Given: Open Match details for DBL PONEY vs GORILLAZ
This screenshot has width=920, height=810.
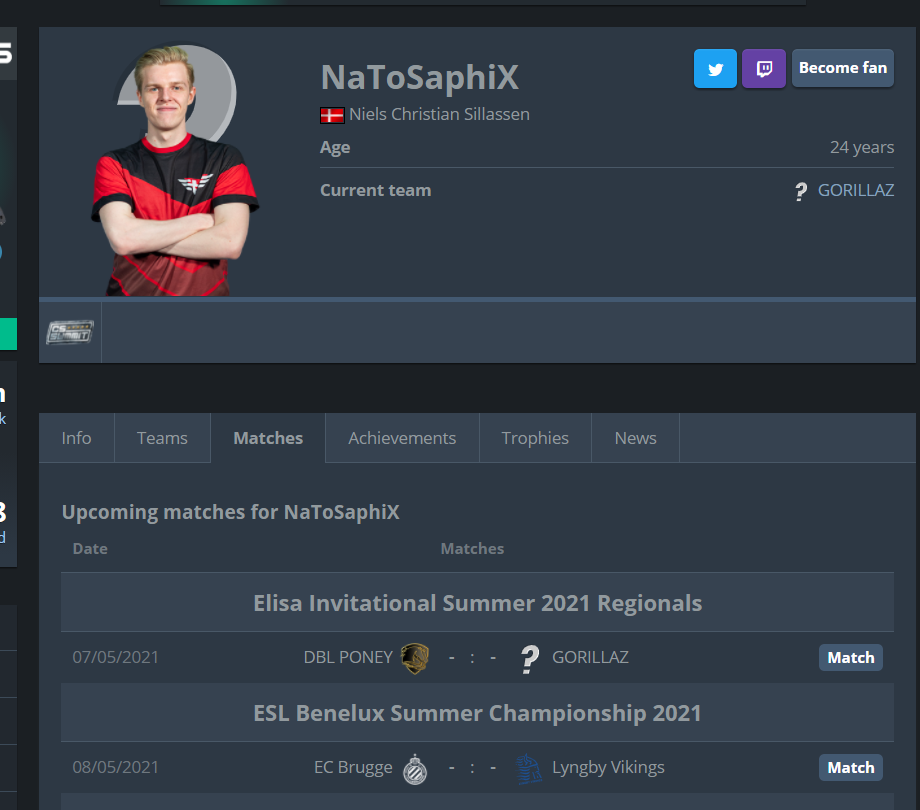Looking at the screenshot, I should point(850,658).
